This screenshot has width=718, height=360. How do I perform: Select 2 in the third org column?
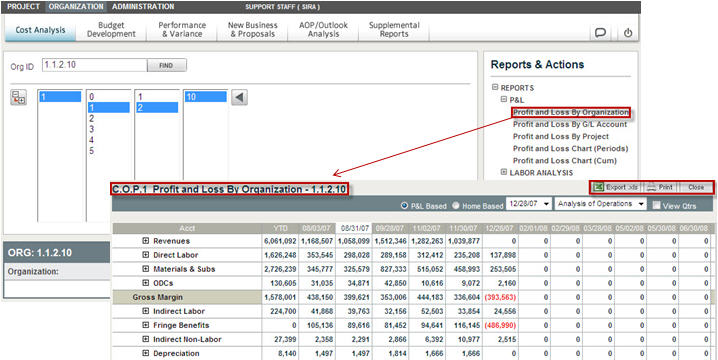click(157, 108)
